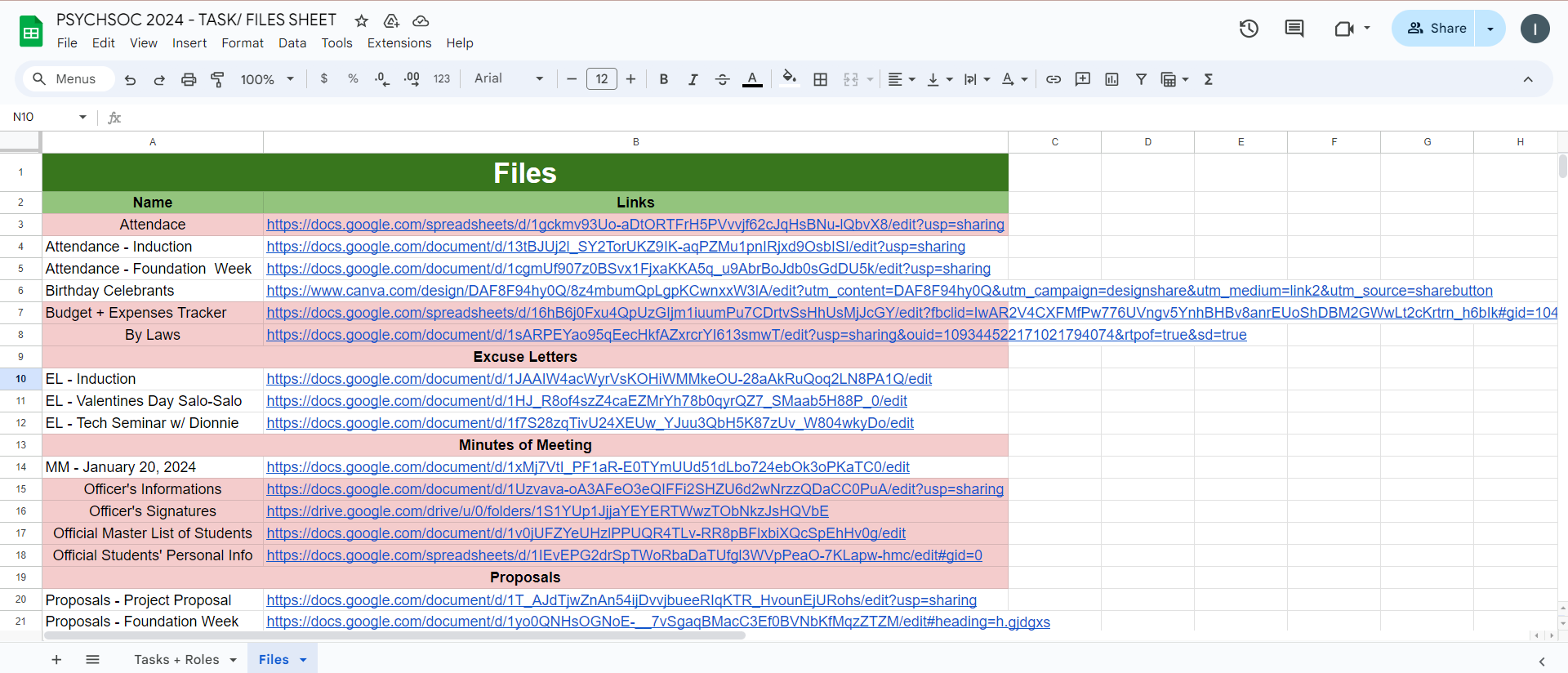
Task: Click the font size input field
Action: coord(602,79)
